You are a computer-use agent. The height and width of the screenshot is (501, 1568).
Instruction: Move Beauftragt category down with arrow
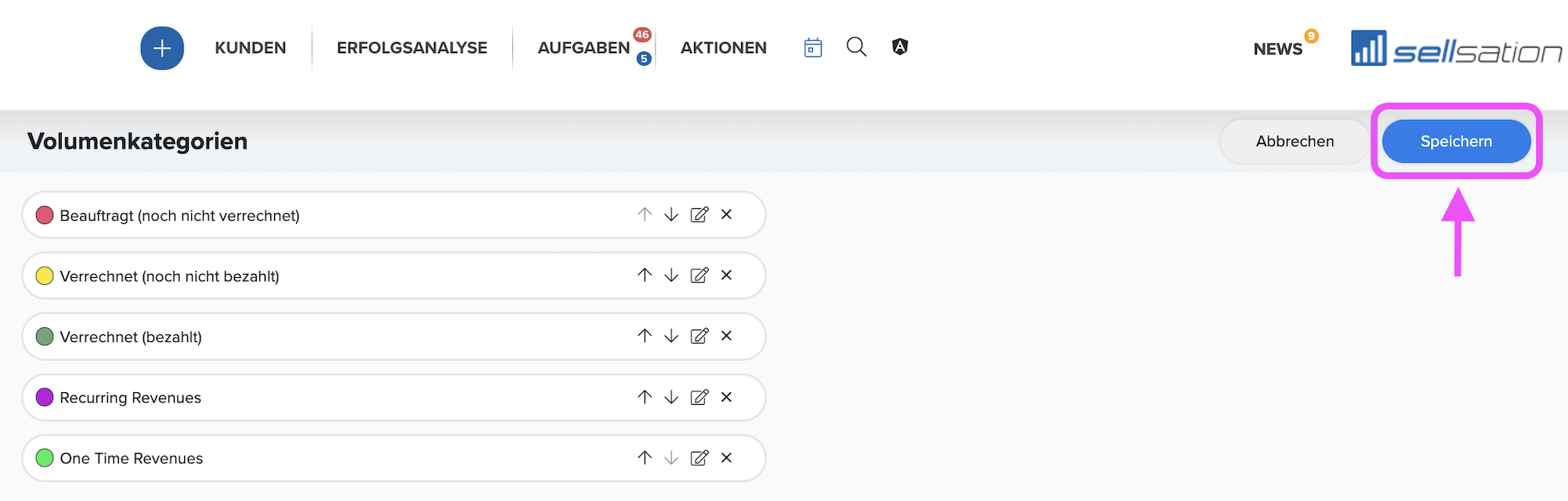pyautogui.click(x=671, y=214)
